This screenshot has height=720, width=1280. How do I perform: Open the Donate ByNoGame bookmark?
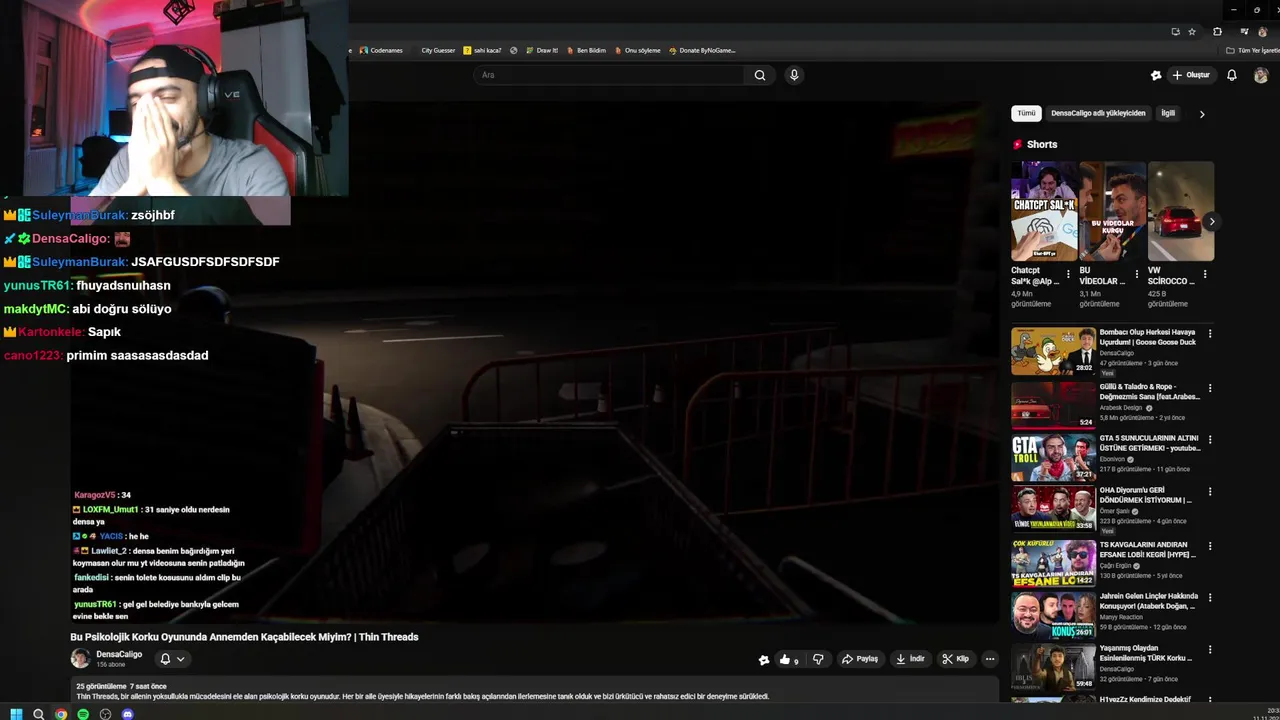click(702, 50)
